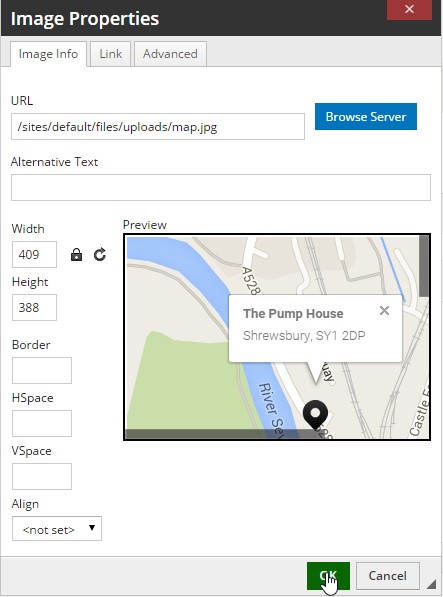This screenshot has height=597, width=443.
Task: Click the Align dropdown arrow
Action: click(92, 528)
